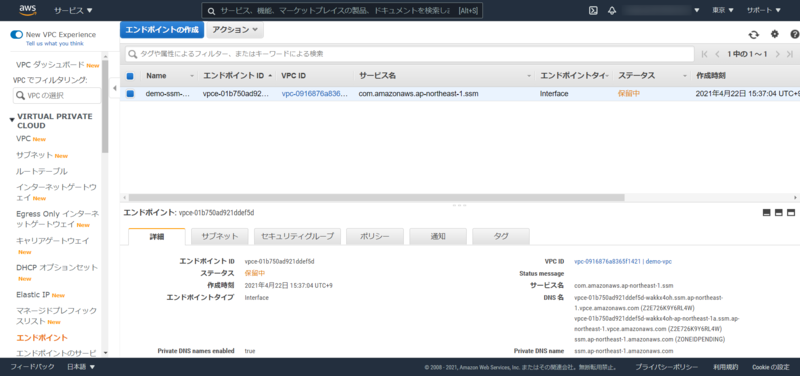Click the magnifier in the top search bar
This screenshot has width=800, height=376.
(211, 10)
